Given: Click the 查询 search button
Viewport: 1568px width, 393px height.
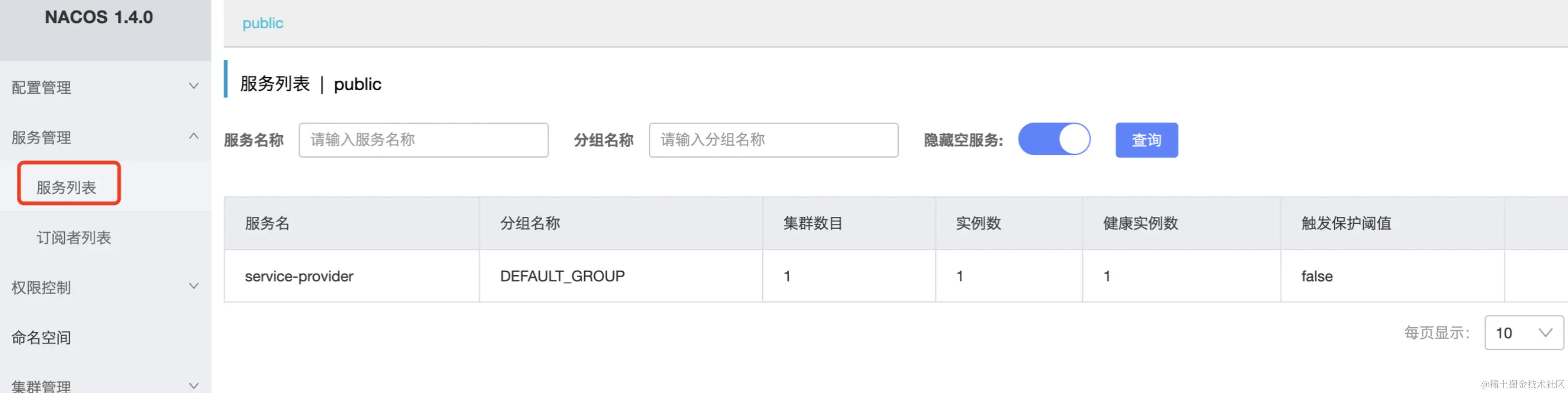Looking at the screenshot, I should [x=1146, y=140].
